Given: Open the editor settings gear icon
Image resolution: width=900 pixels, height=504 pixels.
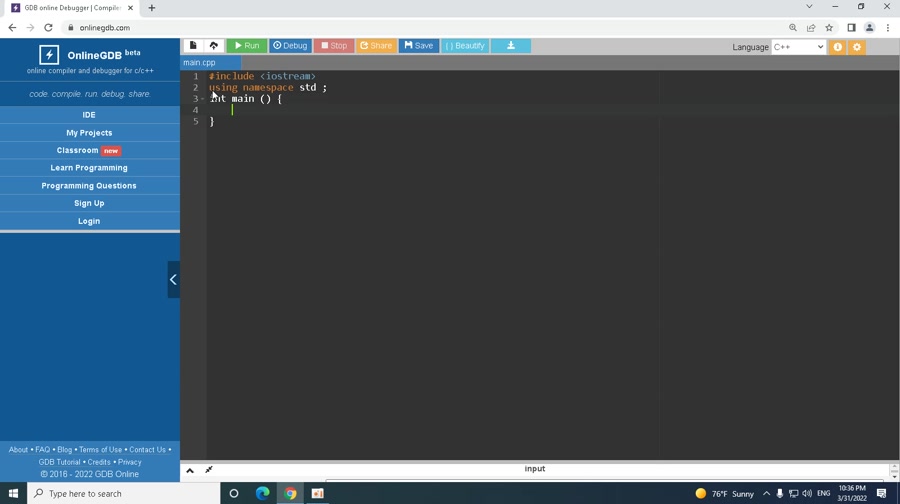Looking at the screenshot, I should click(857, 47).
